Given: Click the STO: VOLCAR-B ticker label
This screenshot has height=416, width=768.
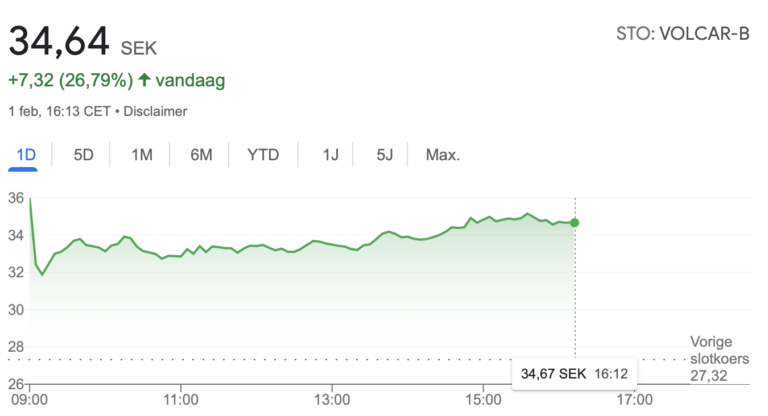Looking at the screenshot, I should pyautogui.click(x=683, y=35).
